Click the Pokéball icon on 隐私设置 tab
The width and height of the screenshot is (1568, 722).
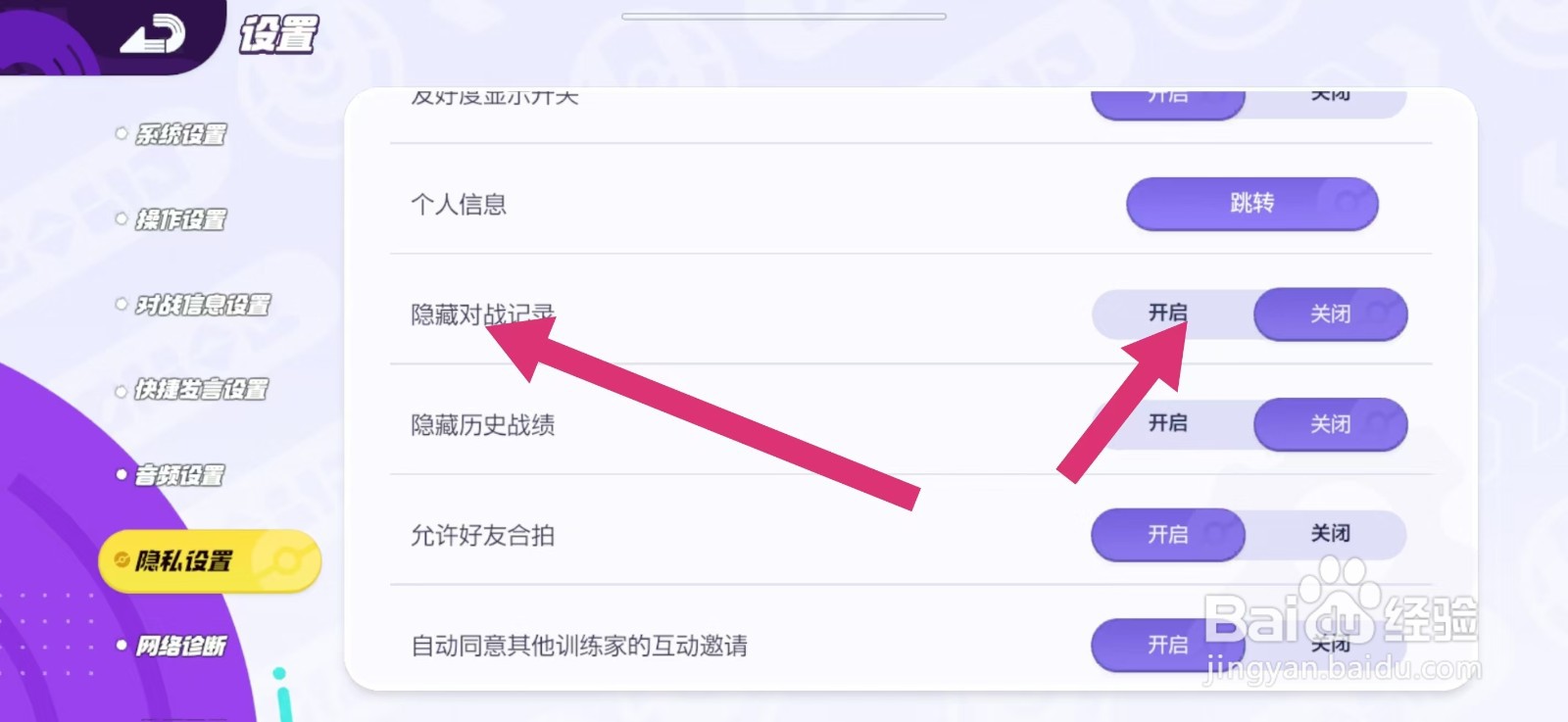(x=285, y=560)
